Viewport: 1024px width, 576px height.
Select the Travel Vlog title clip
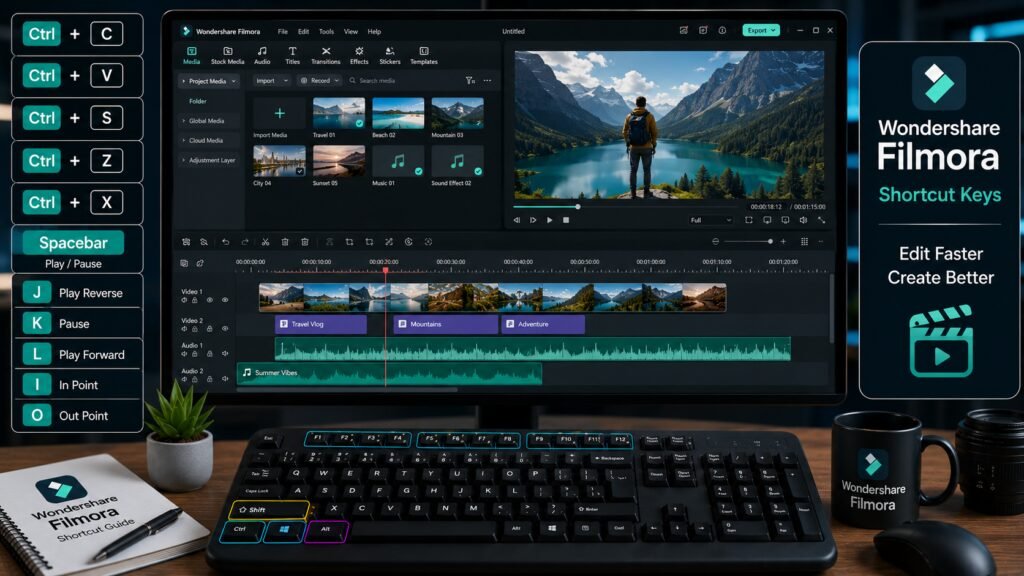tap(321, 324)
